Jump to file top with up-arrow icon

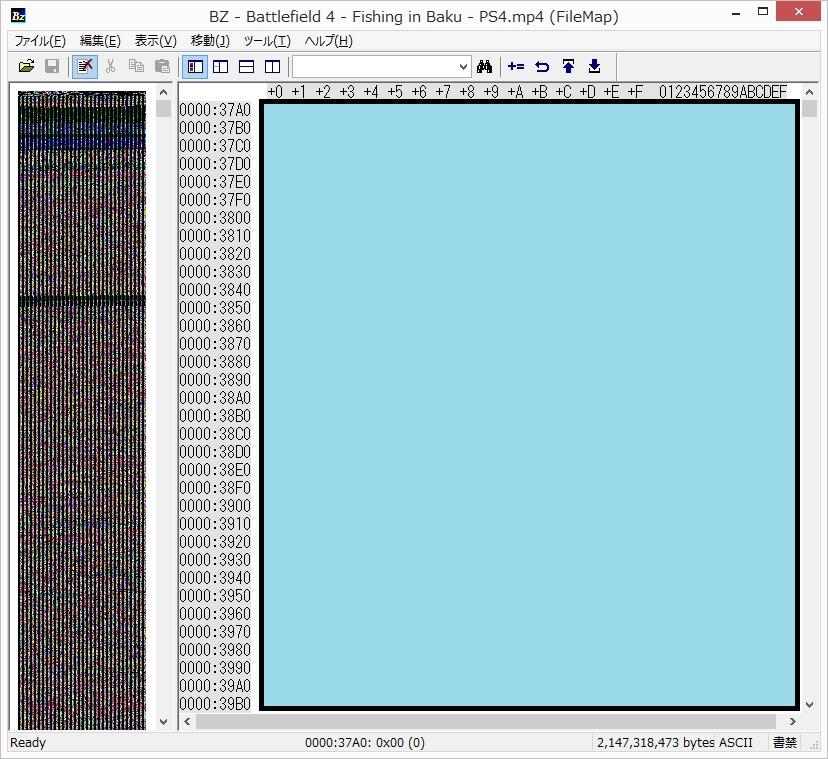tap(568, 67)
